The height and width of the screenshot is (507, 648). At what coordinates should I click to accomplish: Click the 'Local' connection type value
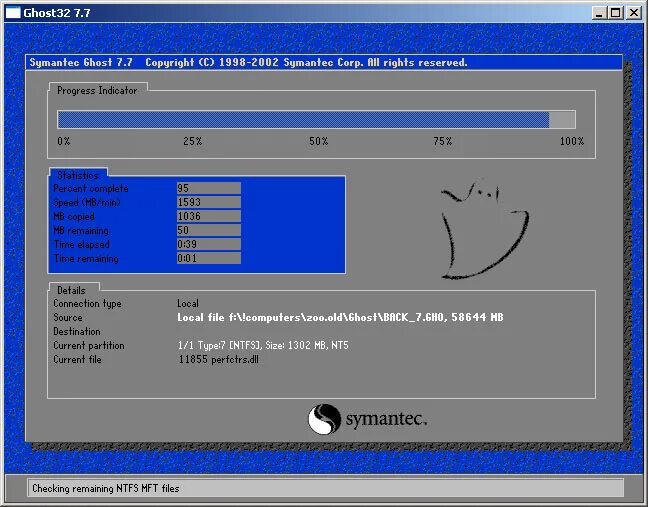coord(188,303)
